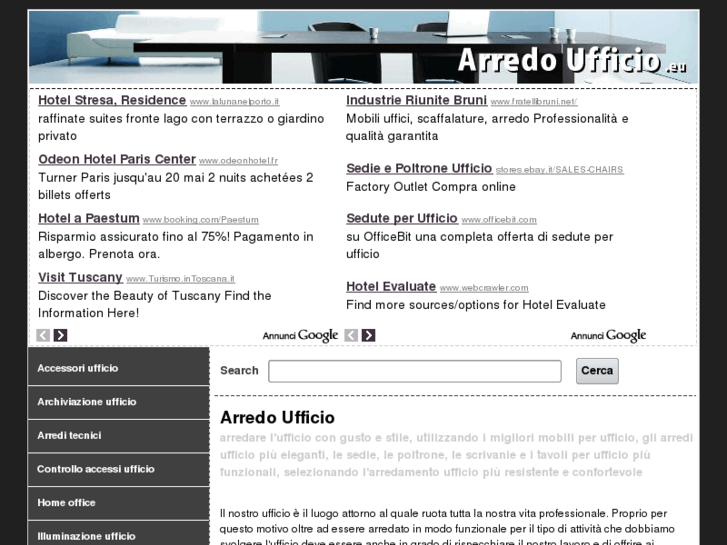Select Controllo accessi ufficio menu item
727x545 pixels.
tap(119, 469)
